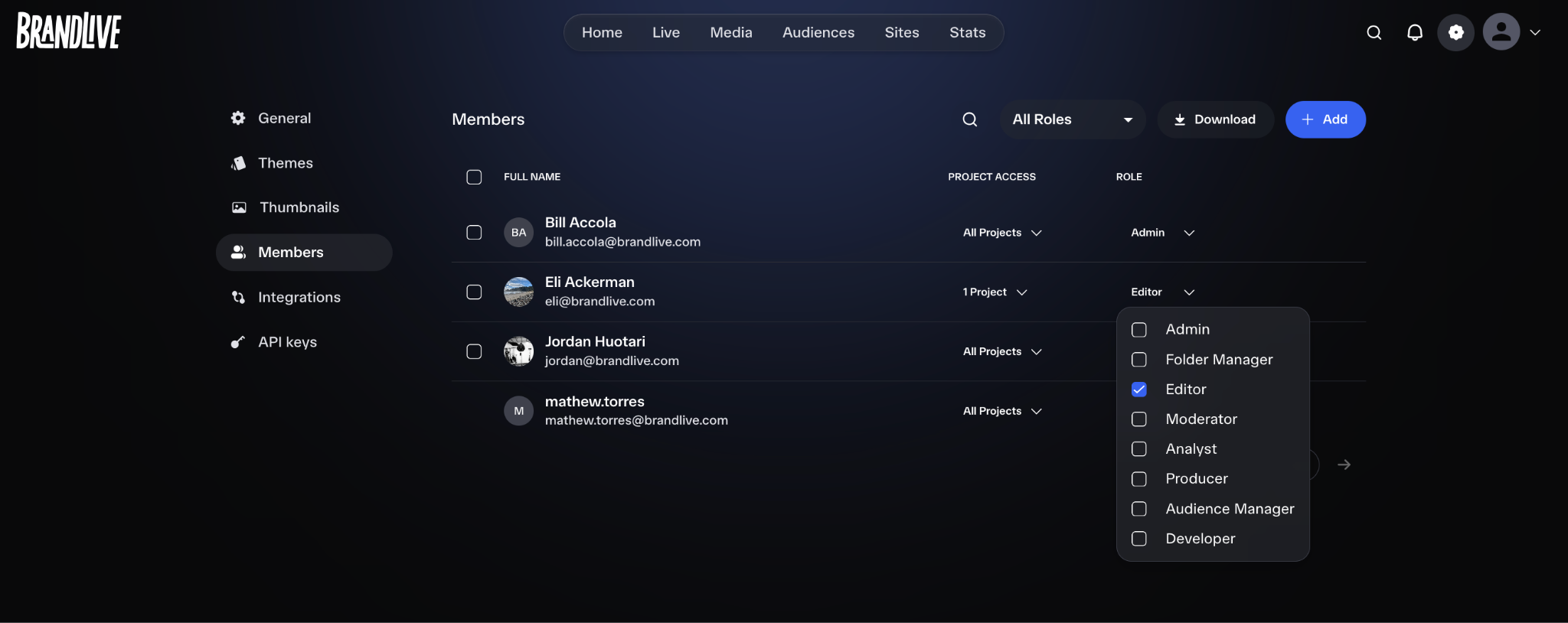The height and width of the screenshot is (623, 1568).
Task: Open the user profile avatar menu
Action: point(1501,32)
